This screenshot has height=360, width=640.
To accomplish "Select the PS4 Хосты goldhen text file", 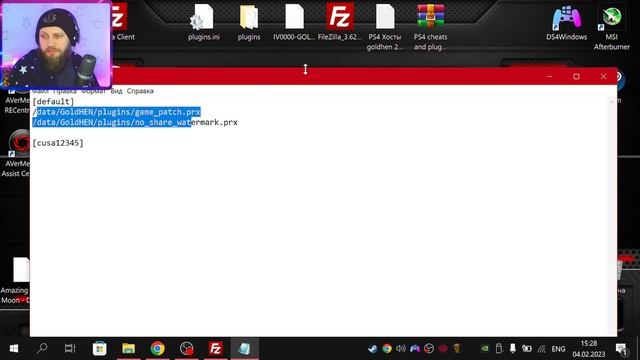I will [x=384, y=27].
